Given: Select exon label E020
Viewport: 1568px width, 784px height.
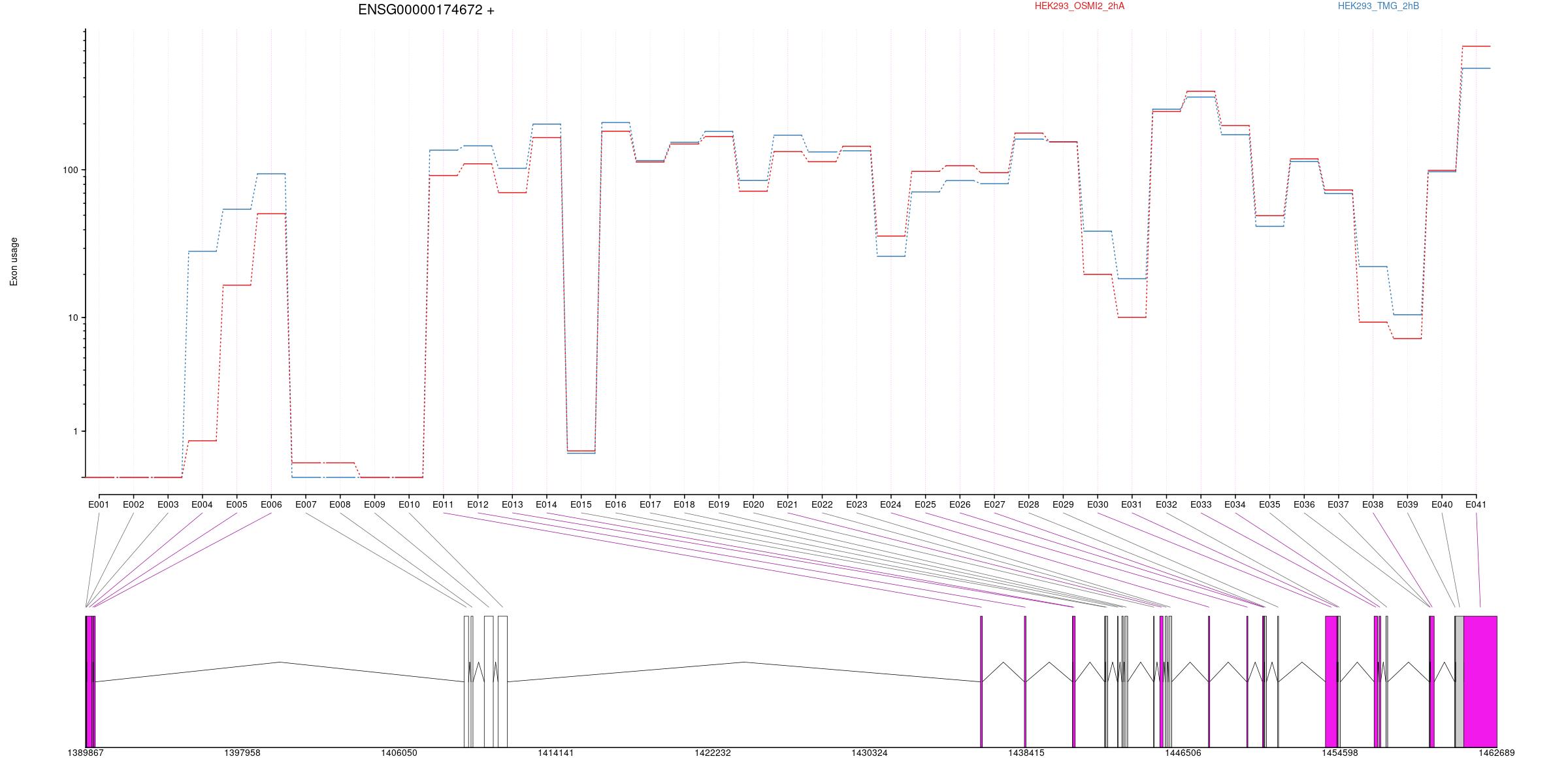Looking at the screenshot, I should pyautogui.click(x=753, y=504).
